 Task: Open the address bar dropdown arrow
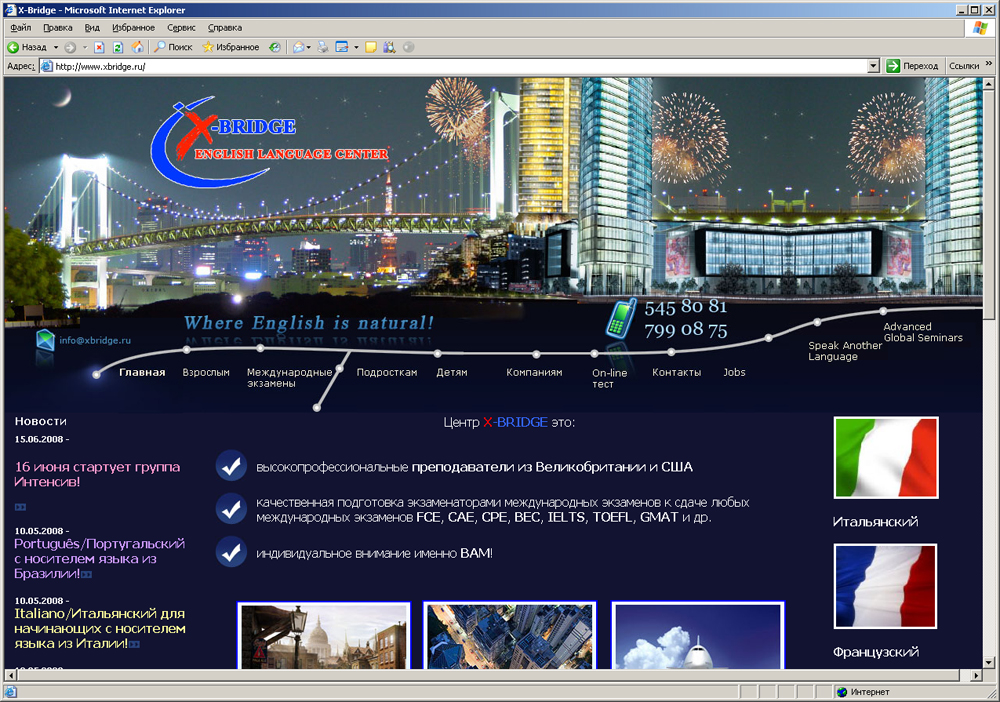tap(874, 66)
